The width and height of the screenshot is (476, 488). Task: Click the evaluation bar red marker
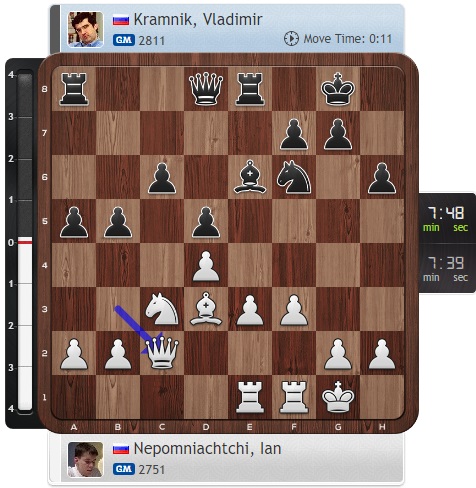pyautogui.click(x=25, y=241)
